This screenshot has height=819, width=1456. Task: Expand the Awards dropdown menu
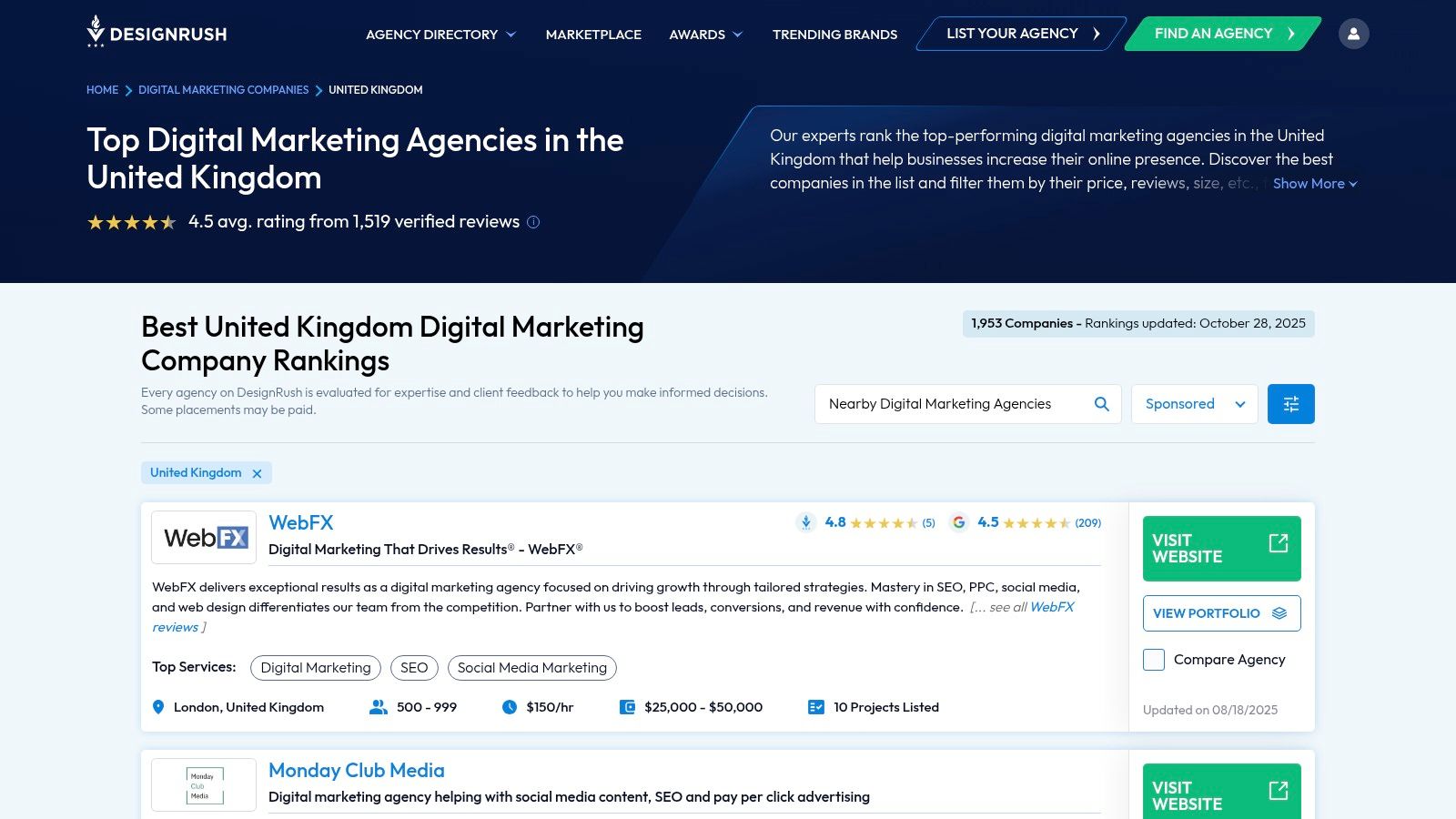(705, 35)
